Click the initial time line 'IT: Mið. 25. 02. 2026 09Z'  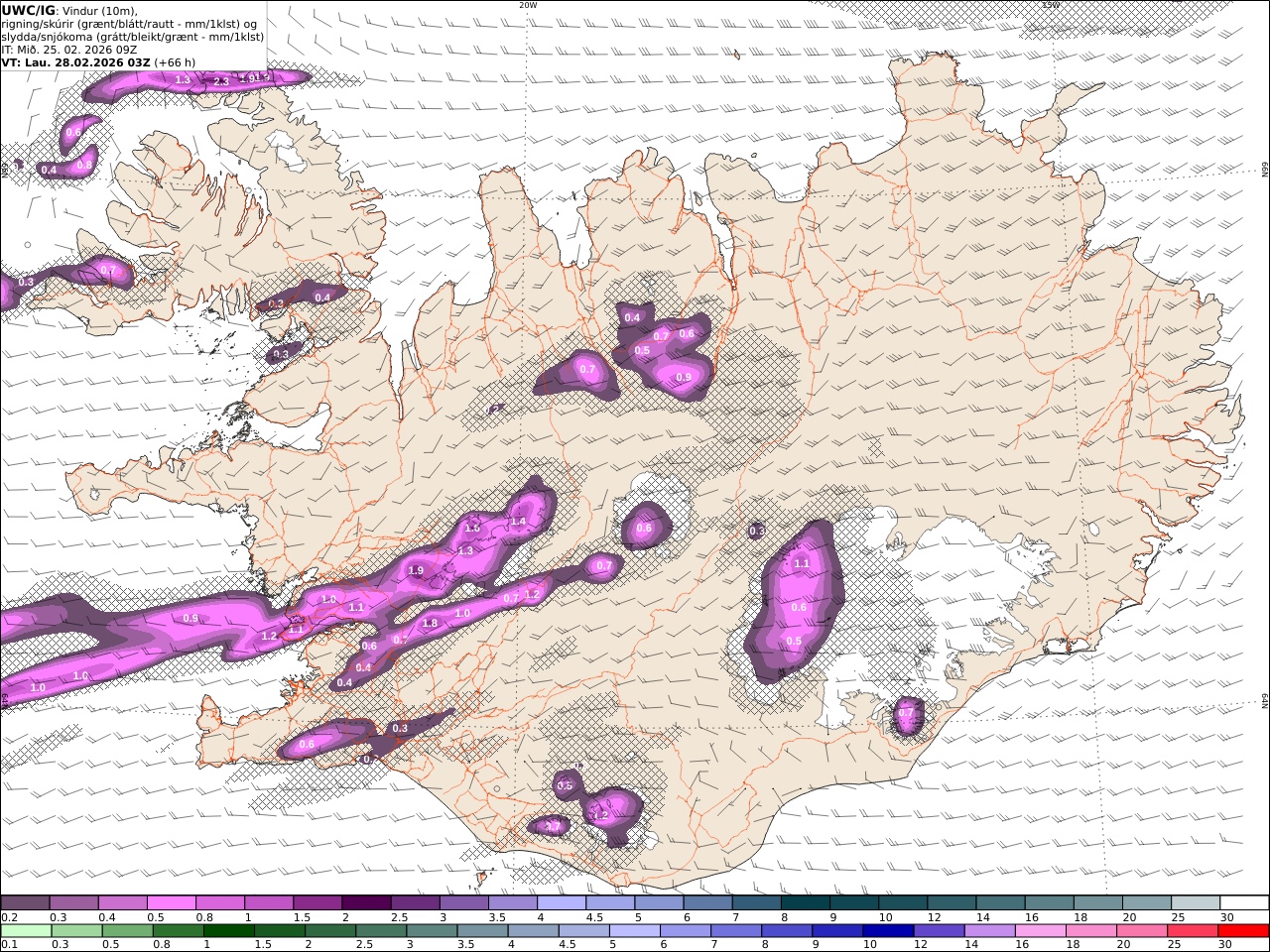(x=69, y=50)
